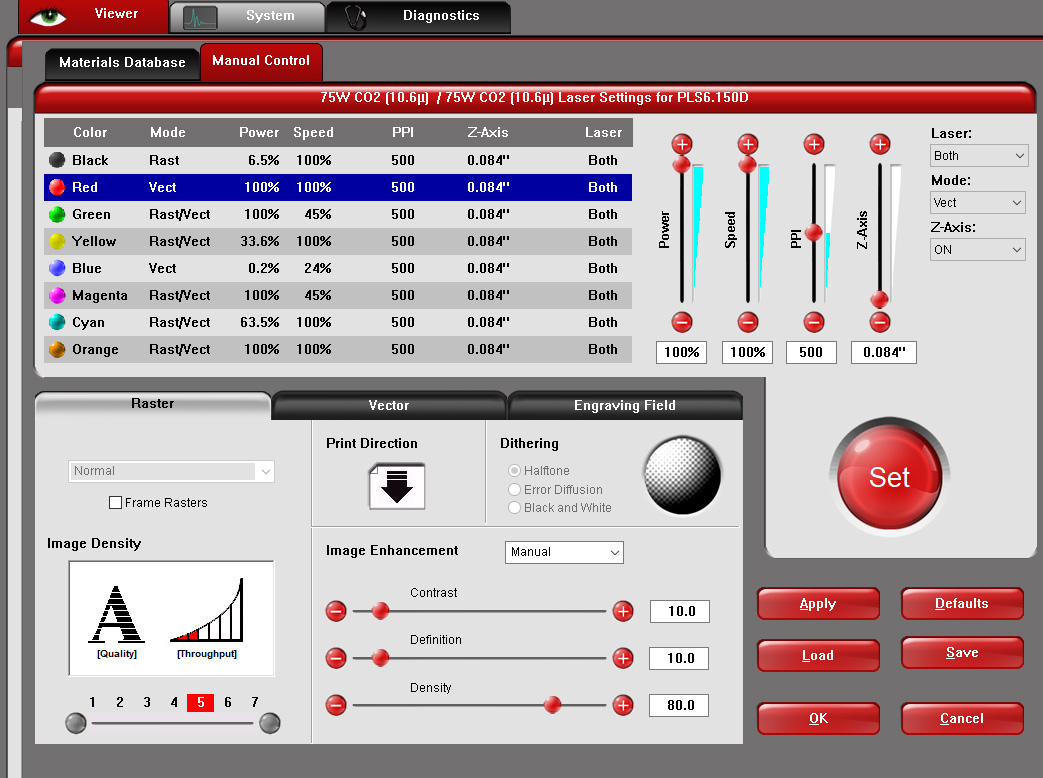Decrease Density with the minus icon
The width and height of the screenshot is (1043, 778).
pyautogui.click(x=336, y=705)
